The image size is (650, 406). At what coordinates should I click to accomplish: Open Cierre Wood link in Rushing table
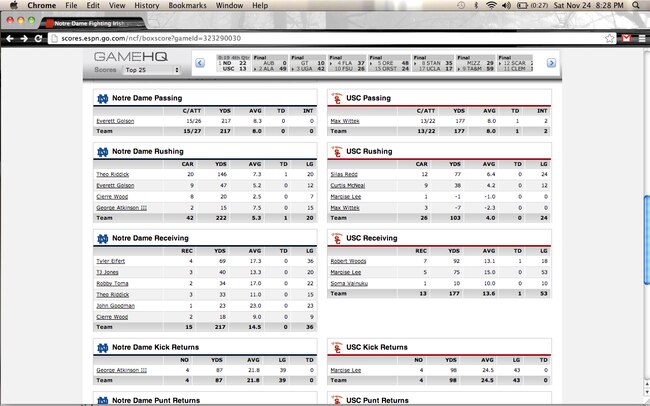[x=112, y=197]
